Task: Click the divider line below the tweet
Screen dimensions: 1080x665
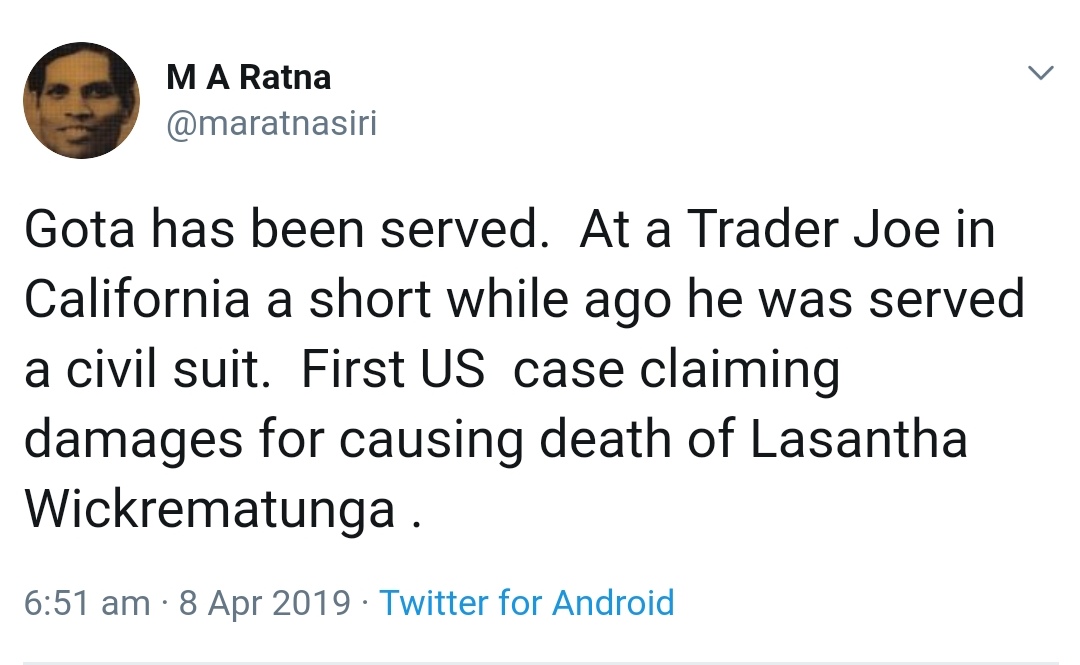Action: pyautogui.click(x=540, y=662)
